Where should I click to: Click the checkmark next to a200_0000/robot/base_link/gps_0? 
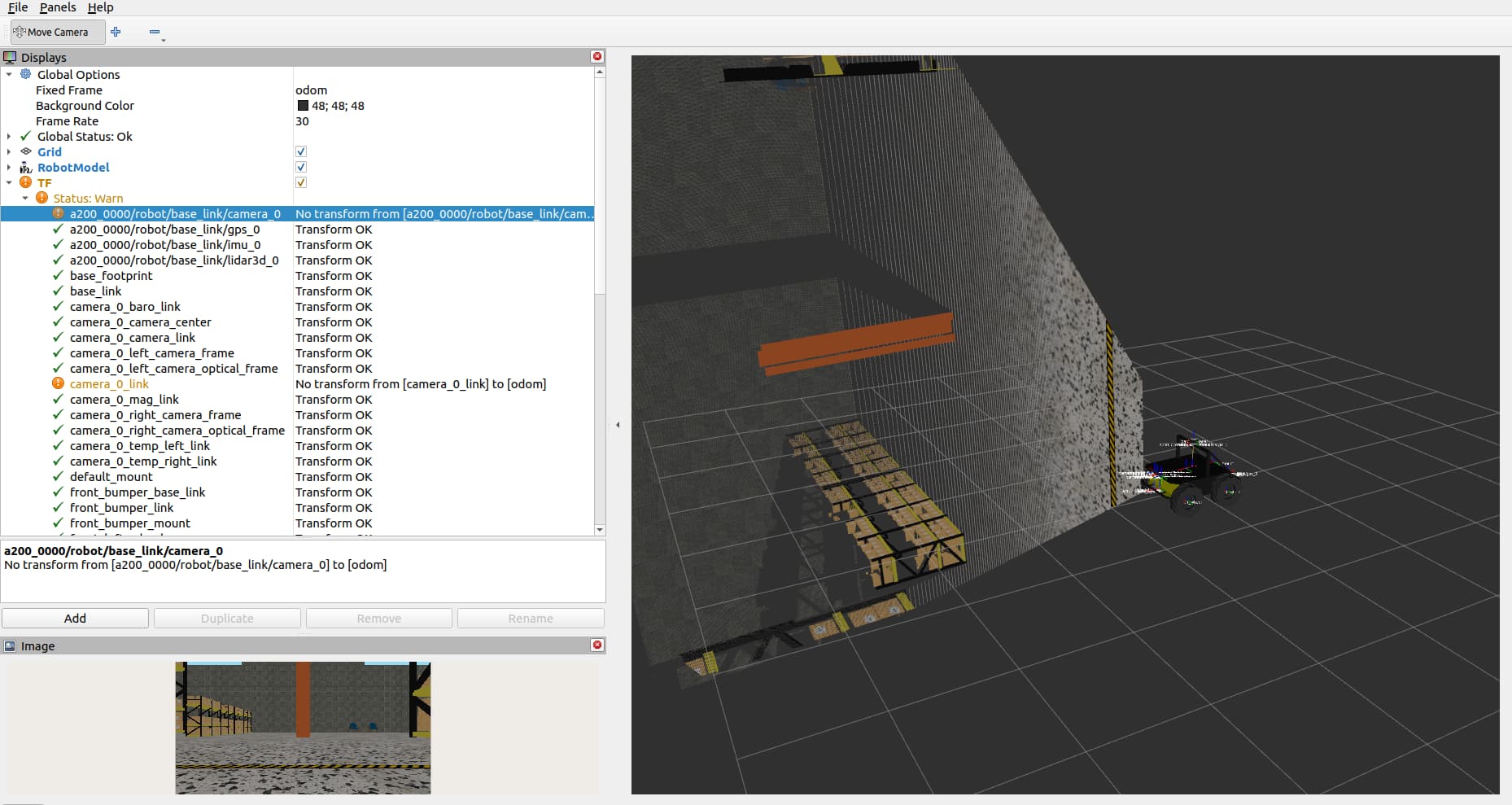coord(58,229)
